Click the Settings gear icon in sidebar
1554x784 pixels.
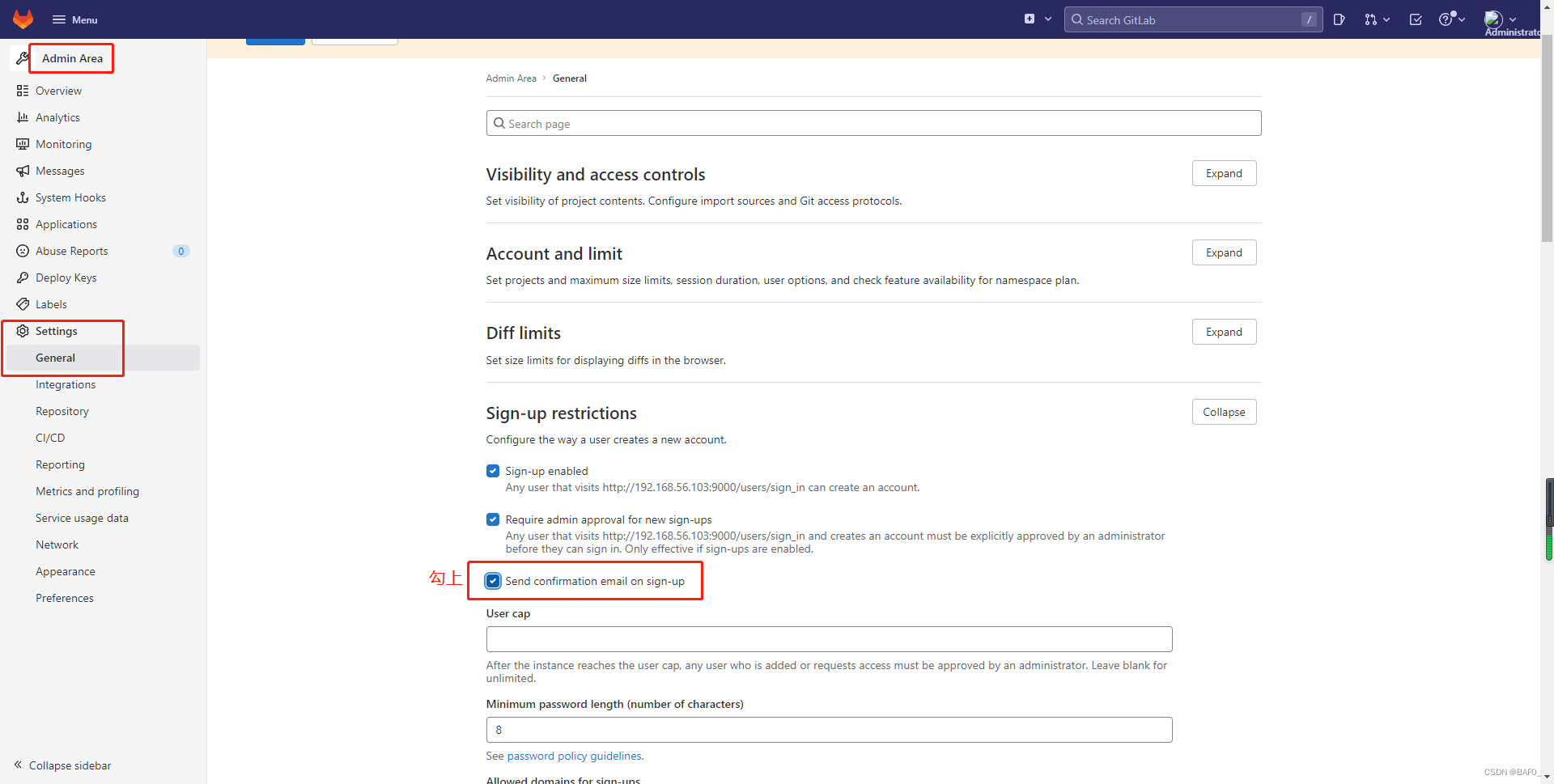coord(23,331)
